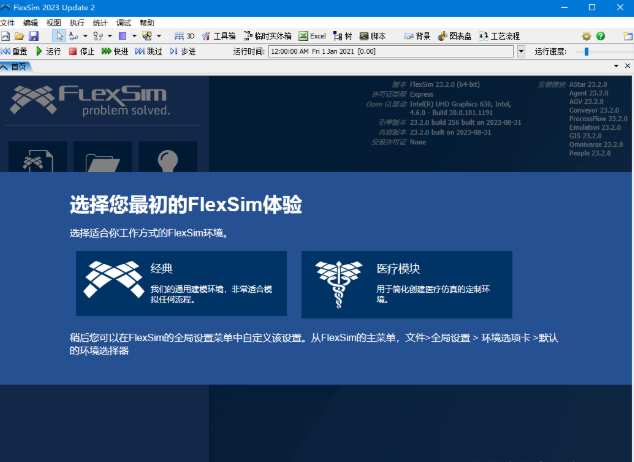Click the 'Express' license type text

(421, 95)
